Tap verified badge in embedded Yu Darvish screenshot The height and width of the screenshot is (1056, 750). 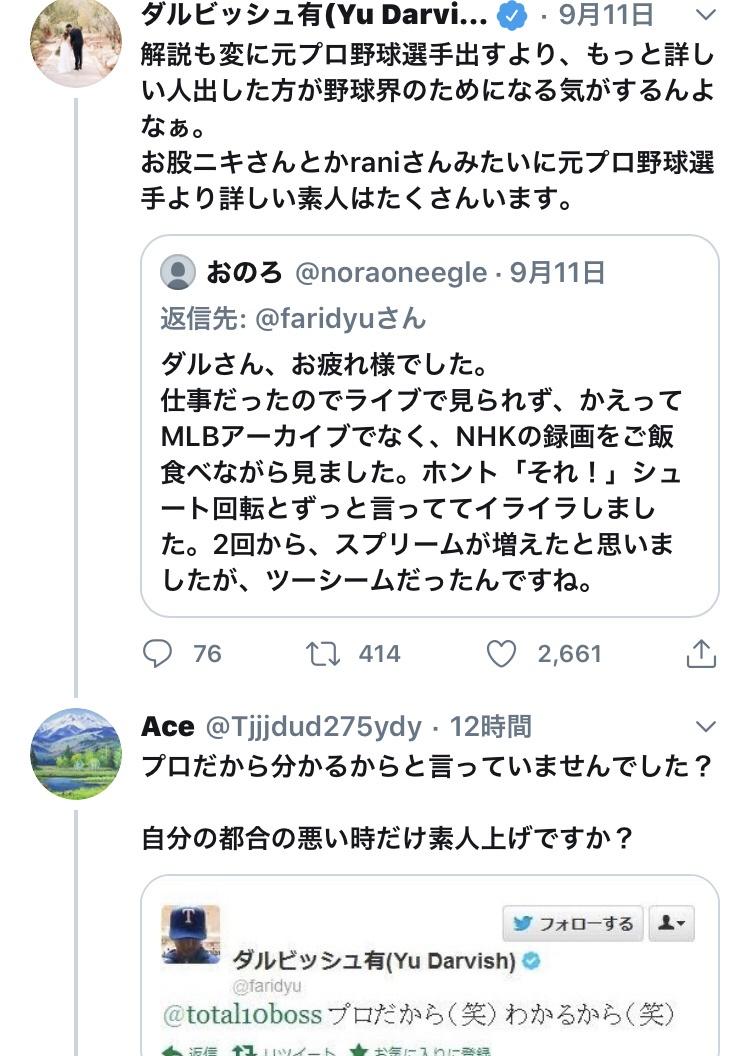533,961
